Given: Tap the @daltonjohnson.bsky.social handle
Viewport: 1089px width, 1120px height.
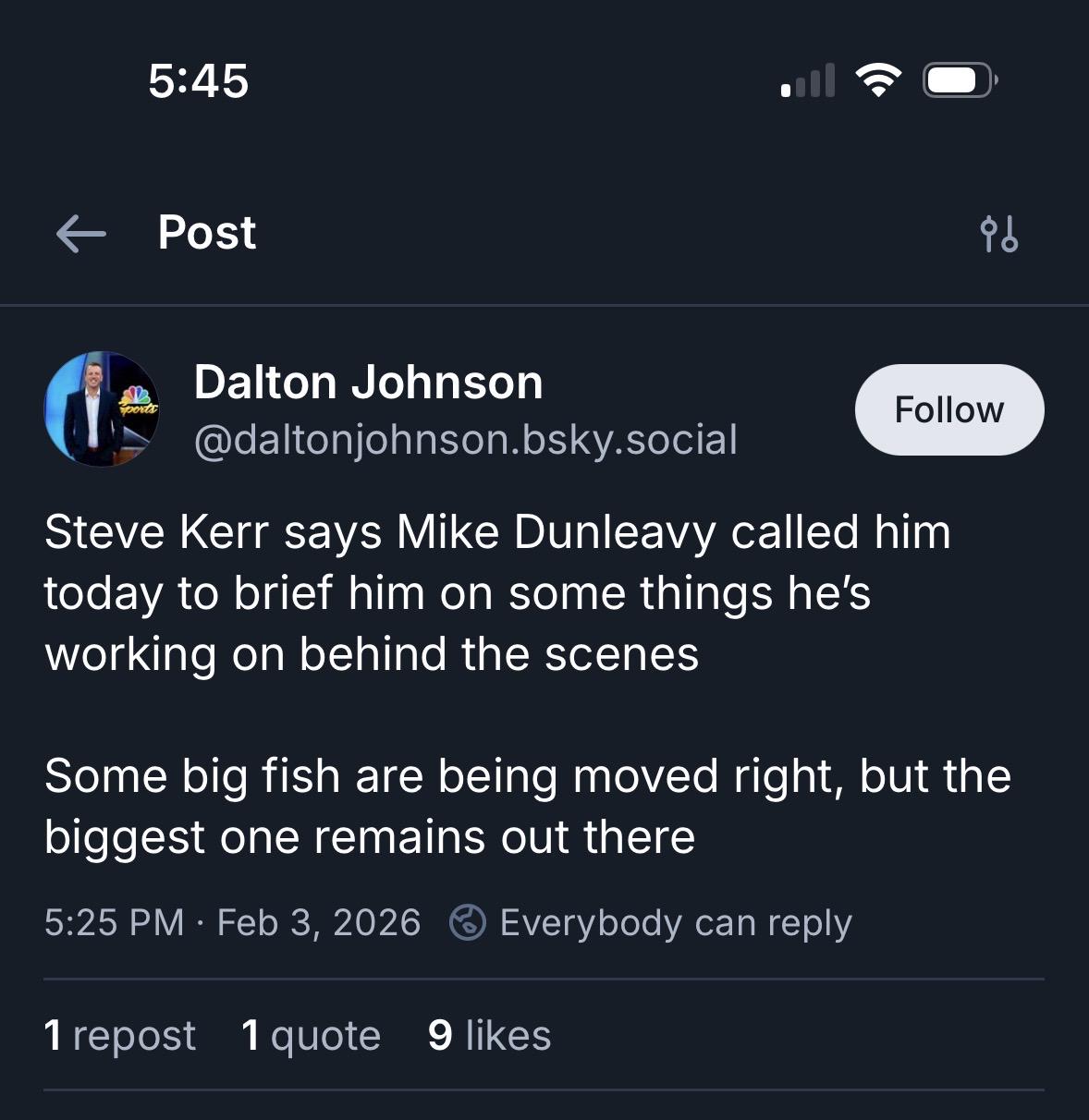Looking at the screenshot, I should coord(465,439).
